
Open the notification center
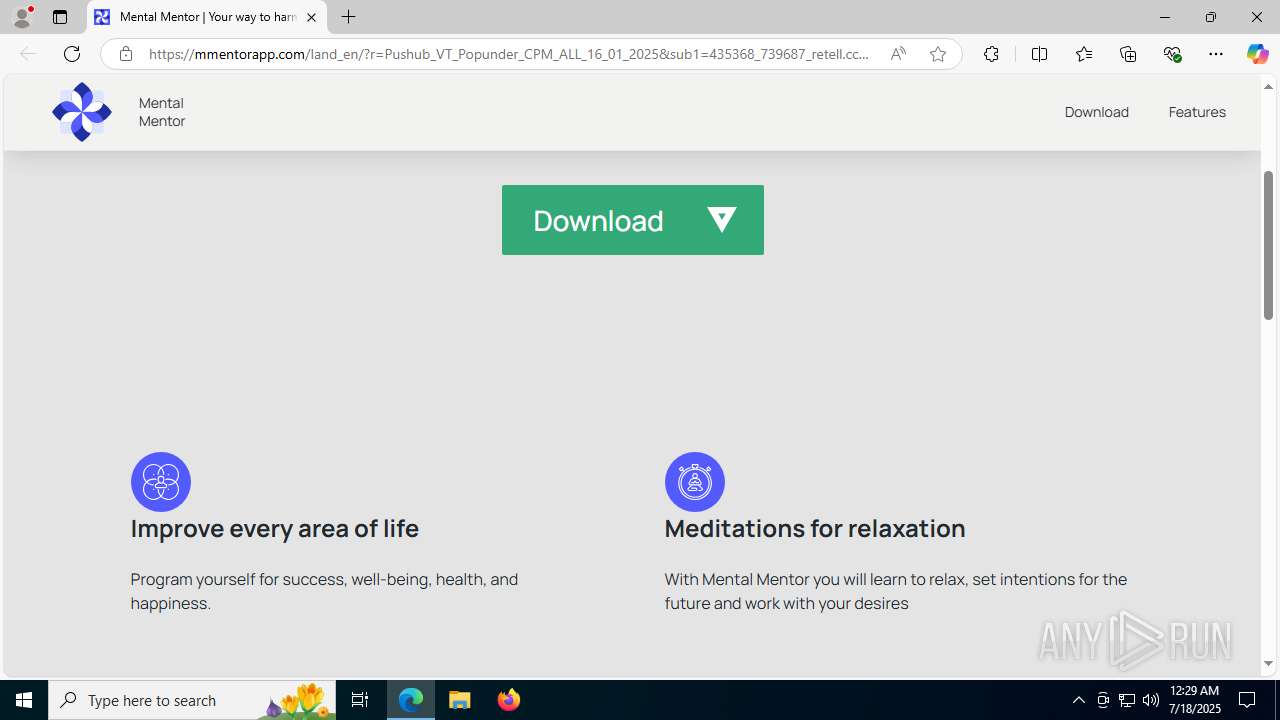[x=1248, y=700]
